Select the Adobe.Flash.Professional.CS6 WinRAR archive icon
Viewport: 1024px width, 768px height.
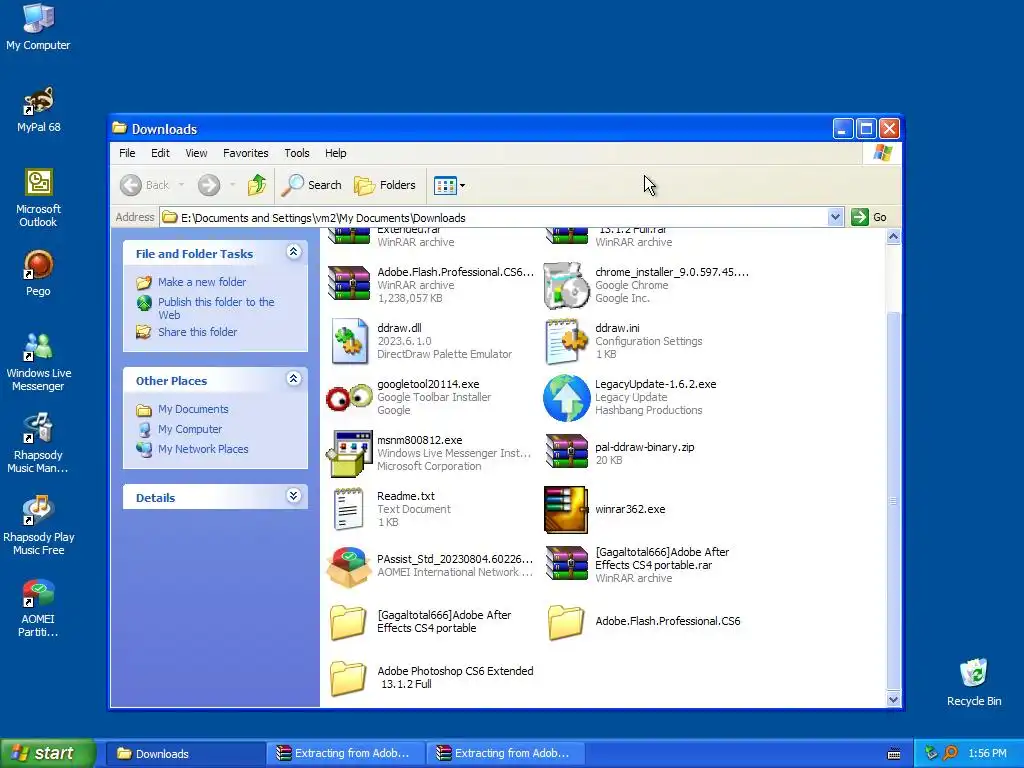(349, 283)
